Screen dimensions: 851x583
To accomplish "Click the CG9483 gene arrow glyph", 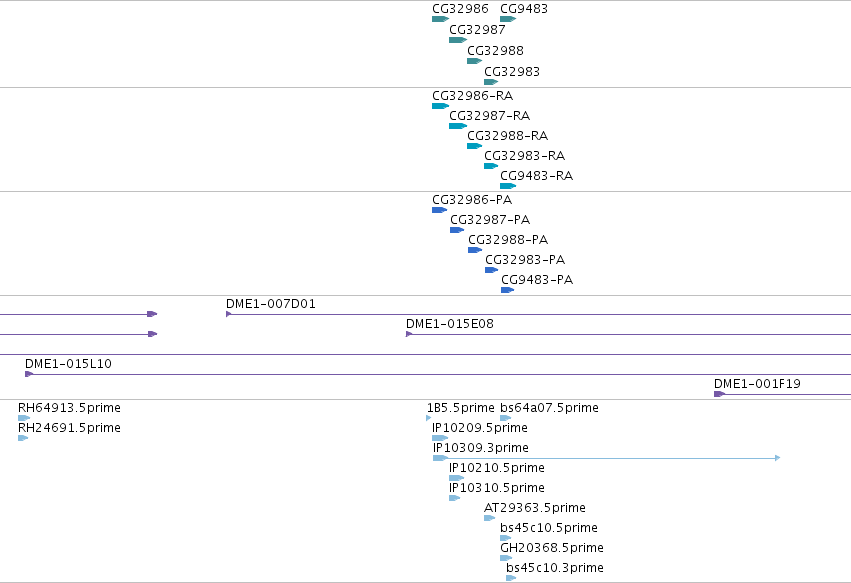I will (508, 19).
